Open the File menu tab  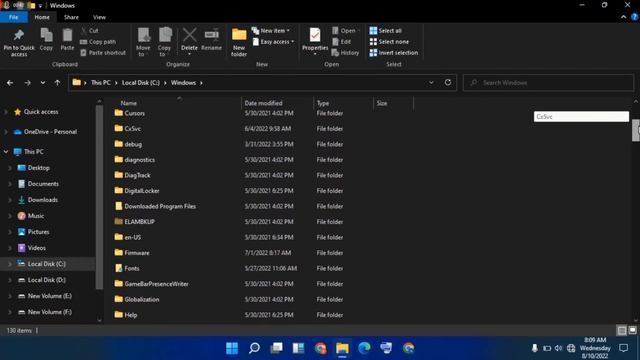13,17
